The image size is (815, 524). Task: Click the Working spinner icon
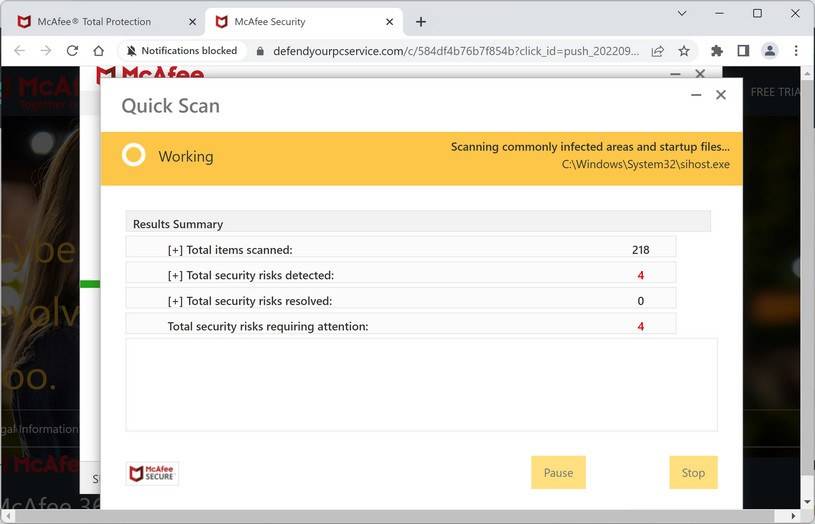coord(134,155)
